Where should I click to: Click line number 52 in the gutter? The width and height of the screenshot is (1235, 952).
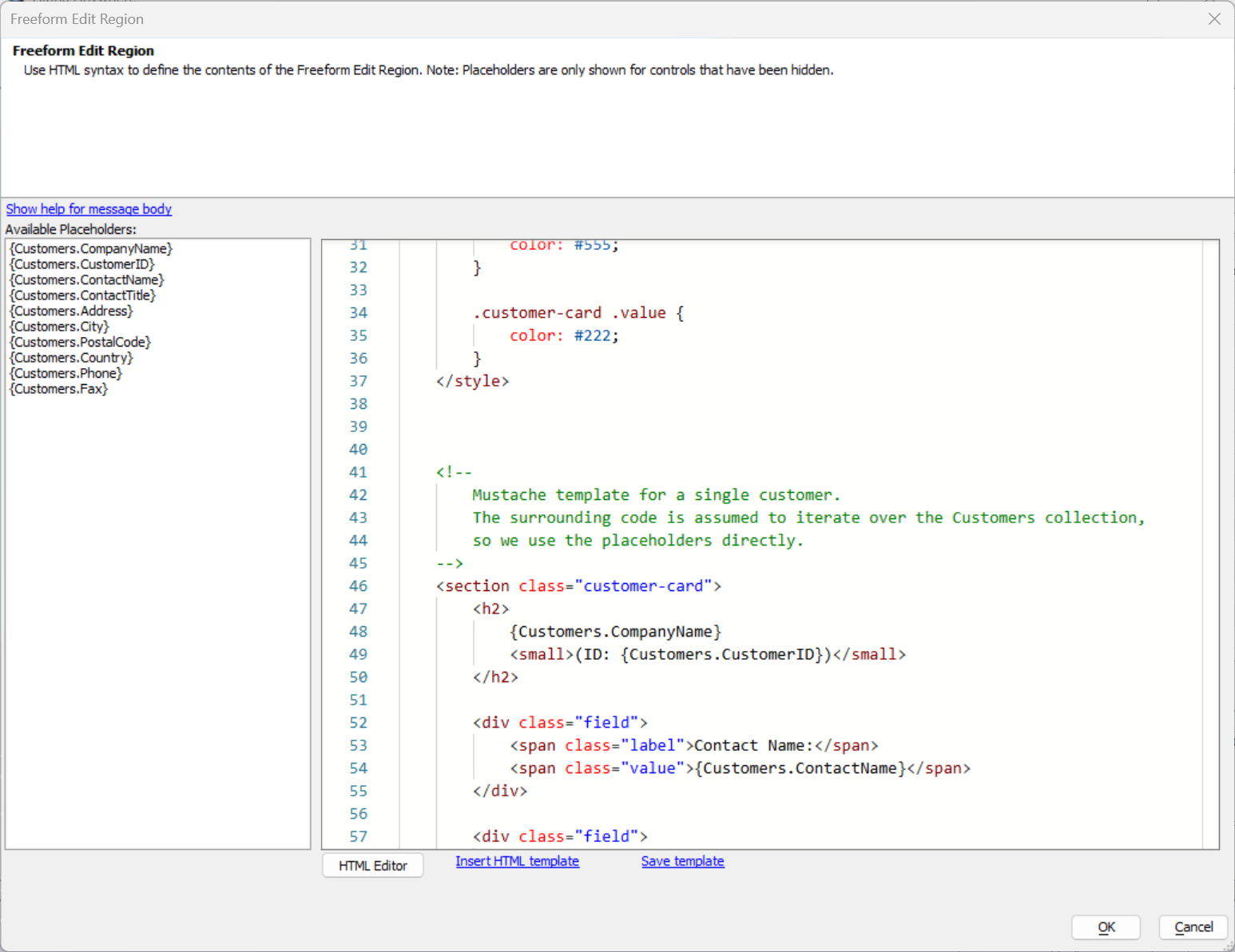[358, 723]
